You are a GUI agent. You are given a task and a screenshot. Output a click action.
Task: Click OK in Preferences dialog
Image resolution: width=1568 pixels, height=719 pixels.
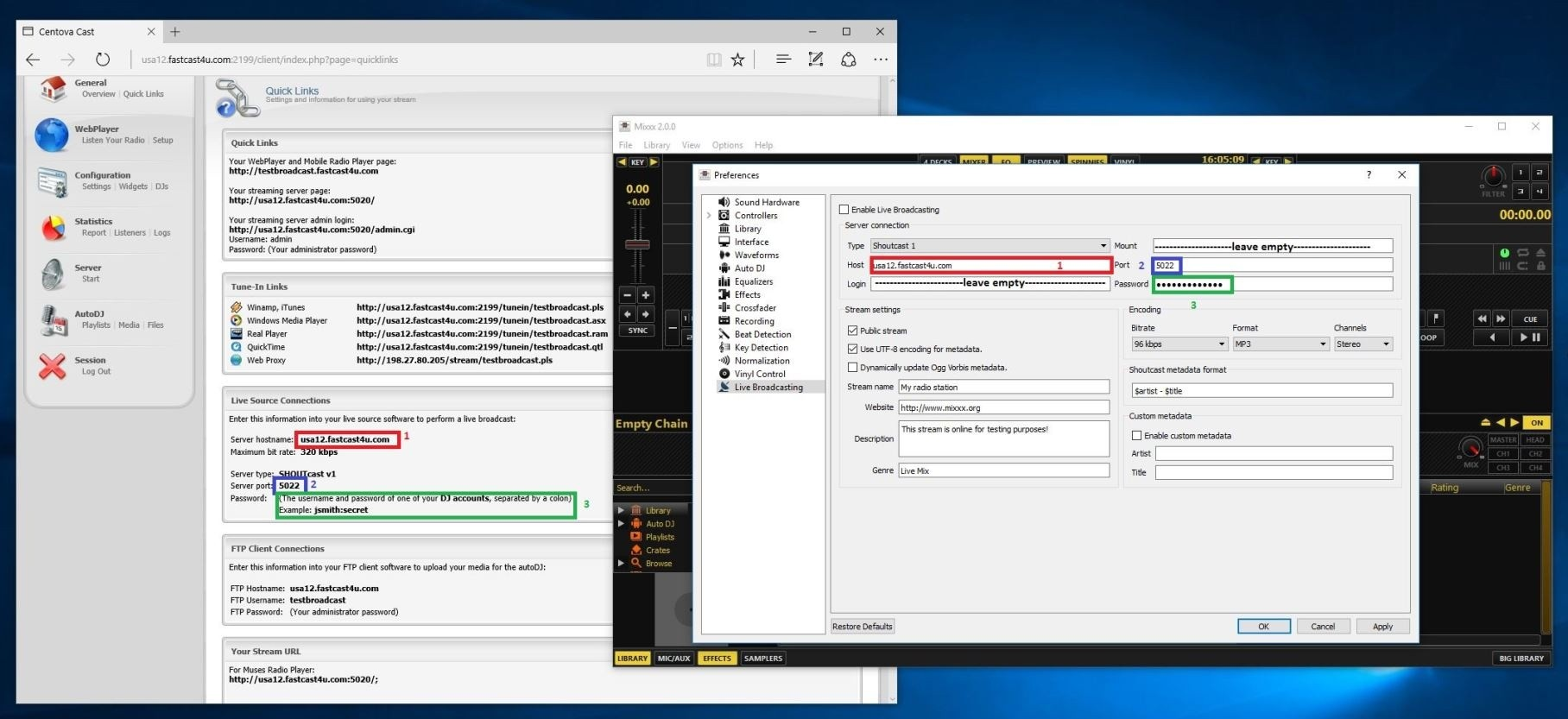coord(1263,627)
